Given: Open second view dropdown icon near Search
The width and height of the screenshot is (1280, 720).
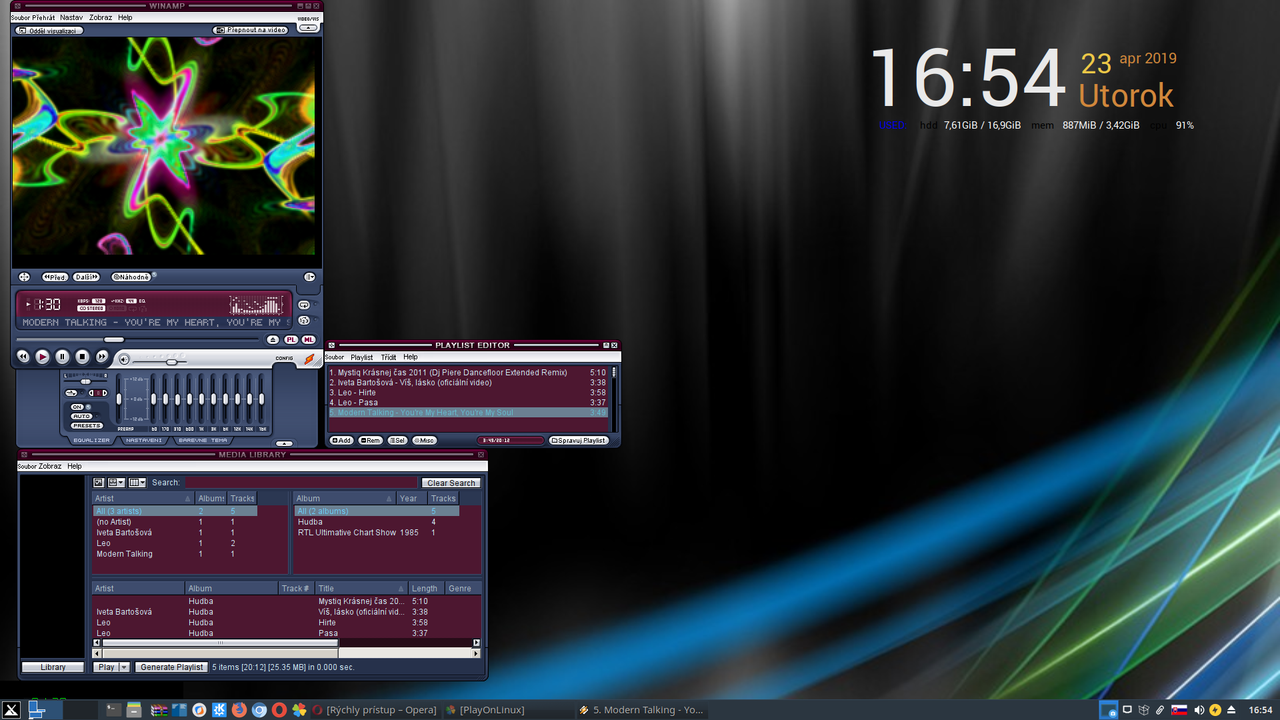Looking at the screenshot, I should click(116, 482).
